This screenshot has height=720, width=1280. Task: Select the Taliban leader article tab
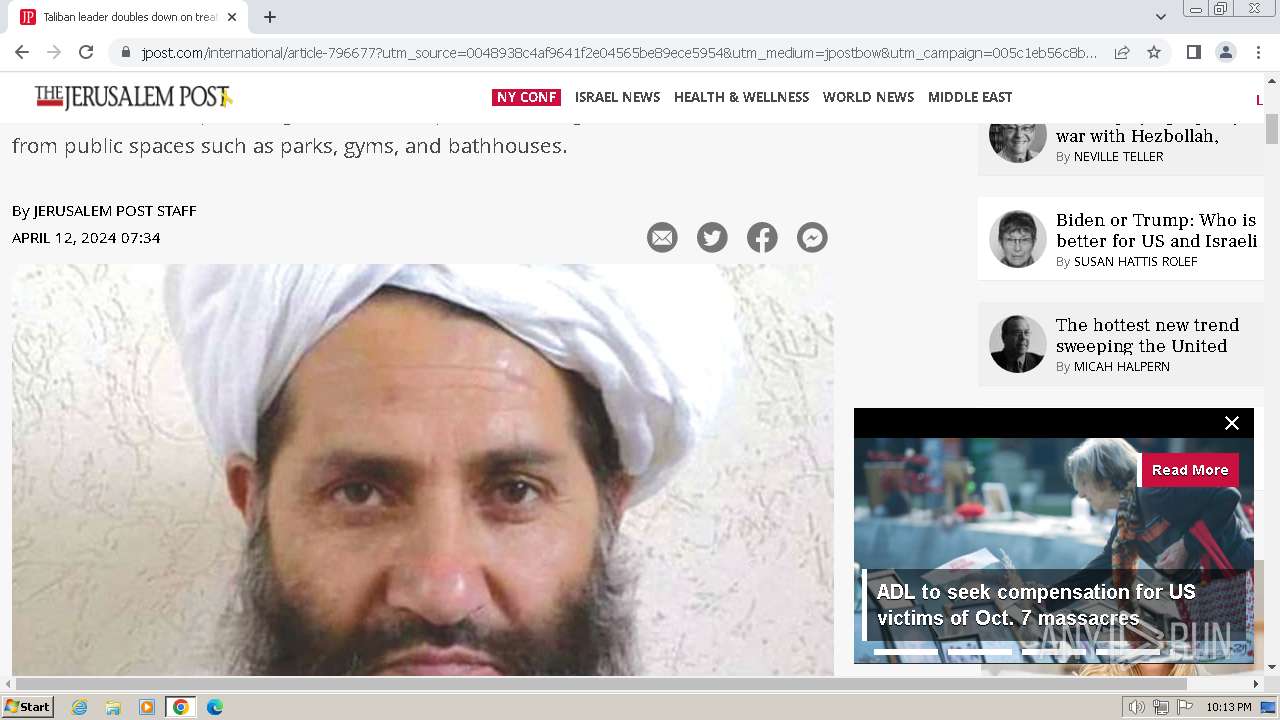[130, 17]
